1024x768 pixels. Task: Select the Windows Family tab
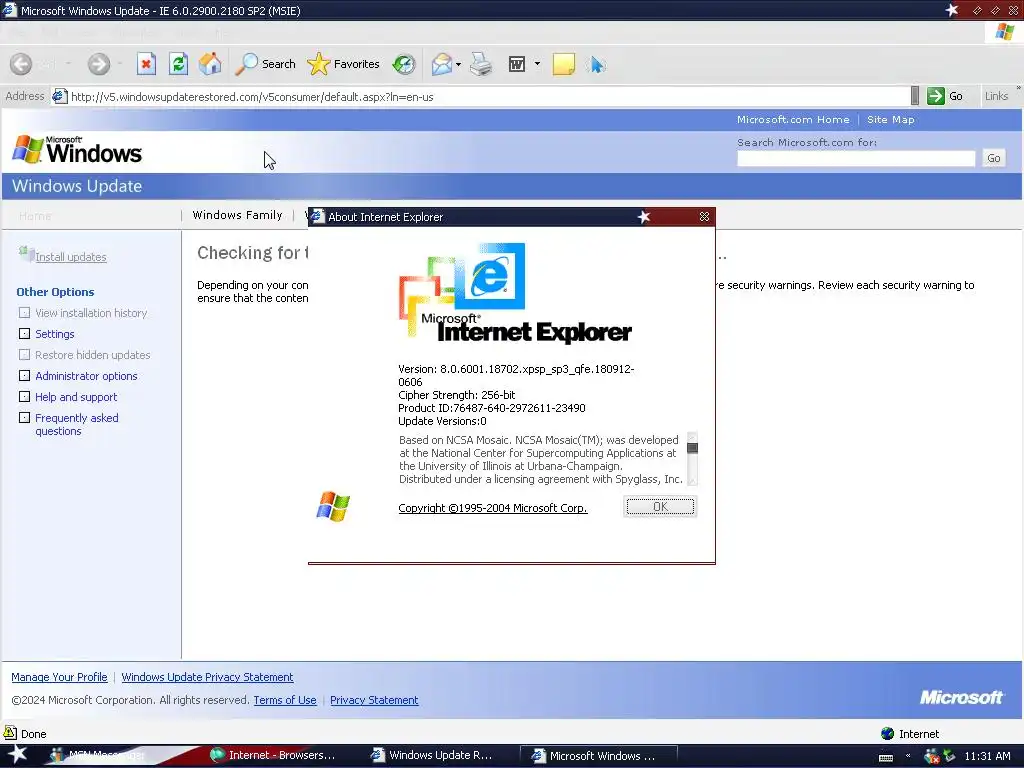pyautogui.click(x=237, y=215)
